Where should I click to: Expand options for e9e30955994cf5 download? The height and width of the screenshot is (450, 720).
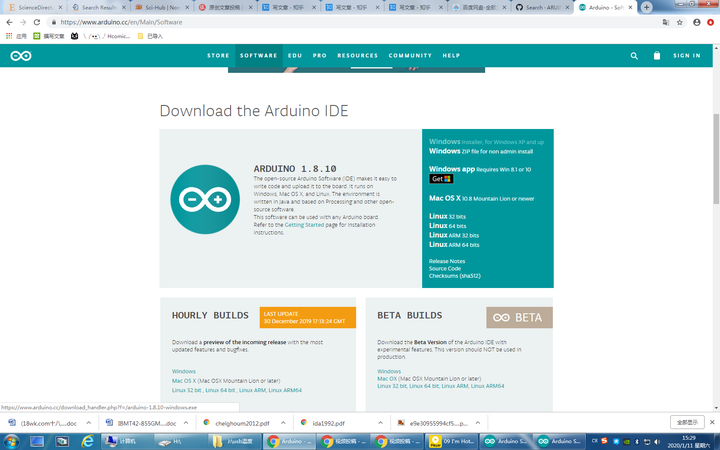pos(478,423)
